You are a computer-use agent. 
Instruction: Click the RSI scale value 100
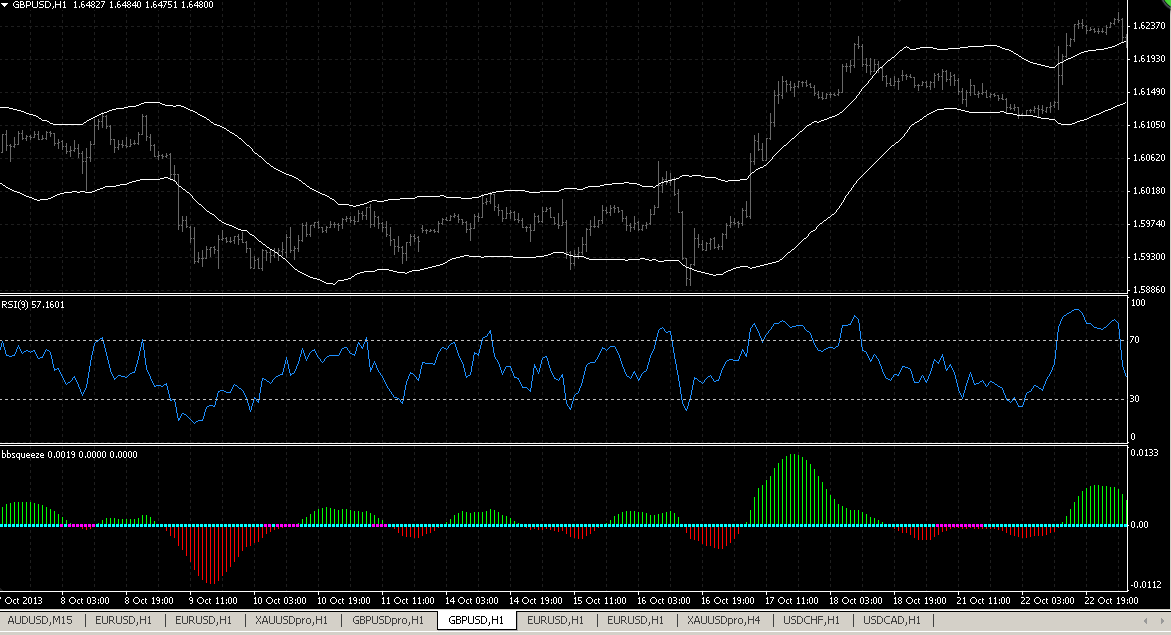[1138, 303]
